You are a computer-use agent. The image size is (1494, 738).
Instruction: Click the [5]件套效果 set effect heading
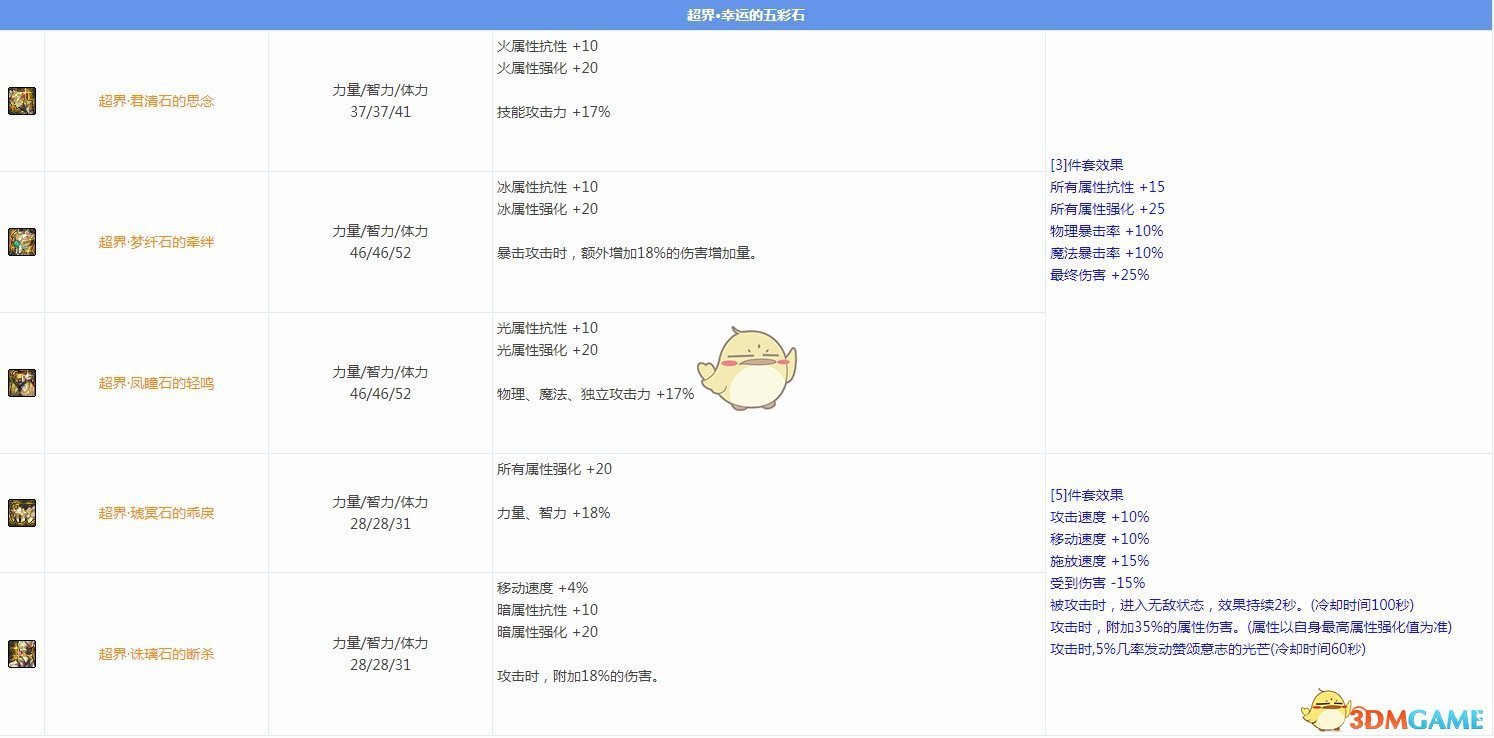[1087, 495]
